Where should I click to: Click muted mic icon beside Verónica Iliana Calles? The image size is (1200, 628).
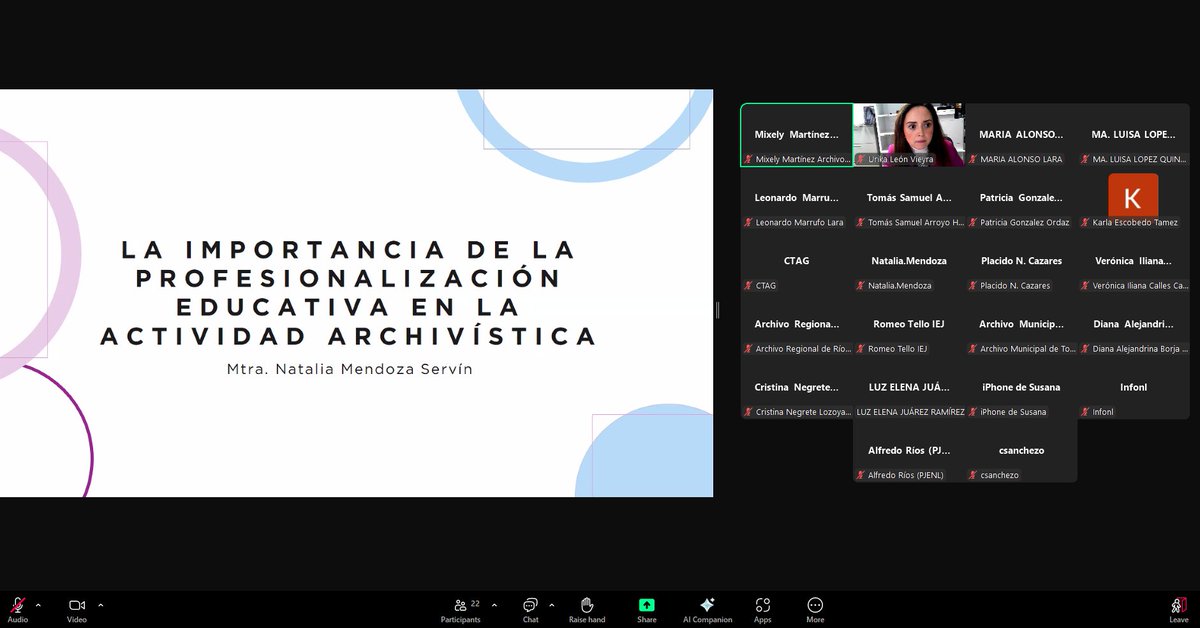click(1086, 285)
